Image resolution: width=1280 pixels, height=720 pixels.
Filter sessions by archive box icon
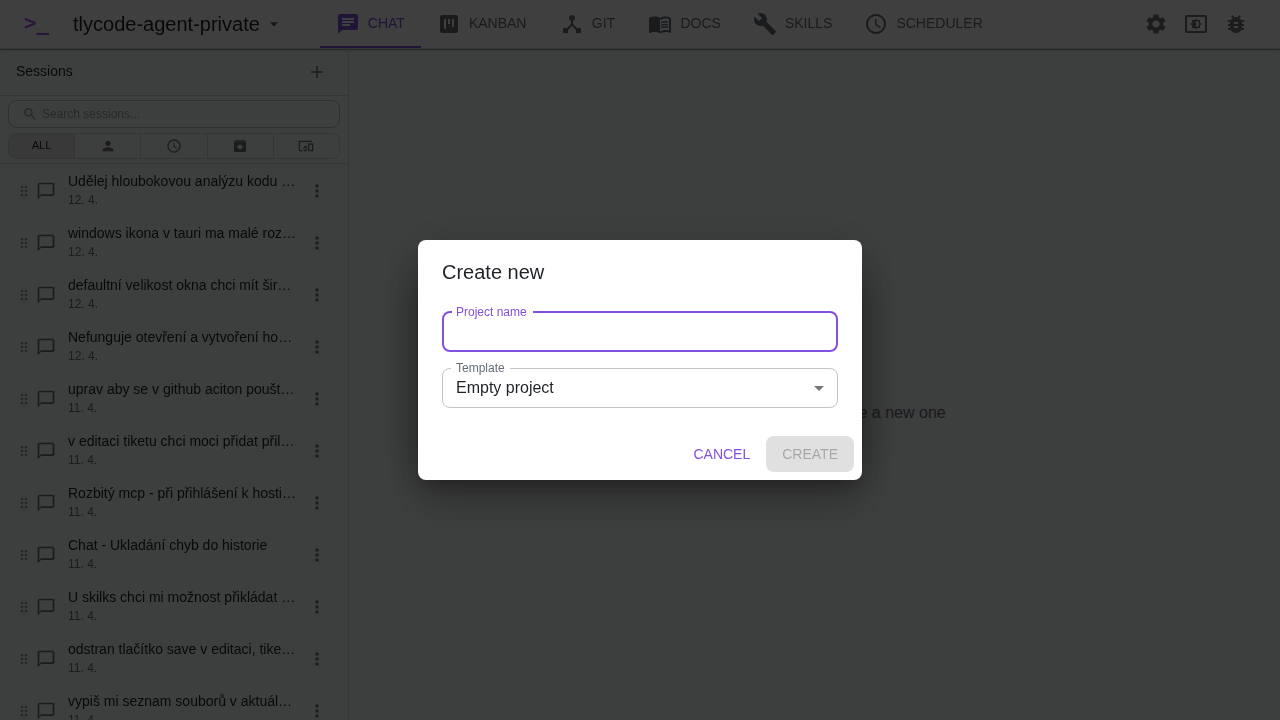tap(240, 146)
